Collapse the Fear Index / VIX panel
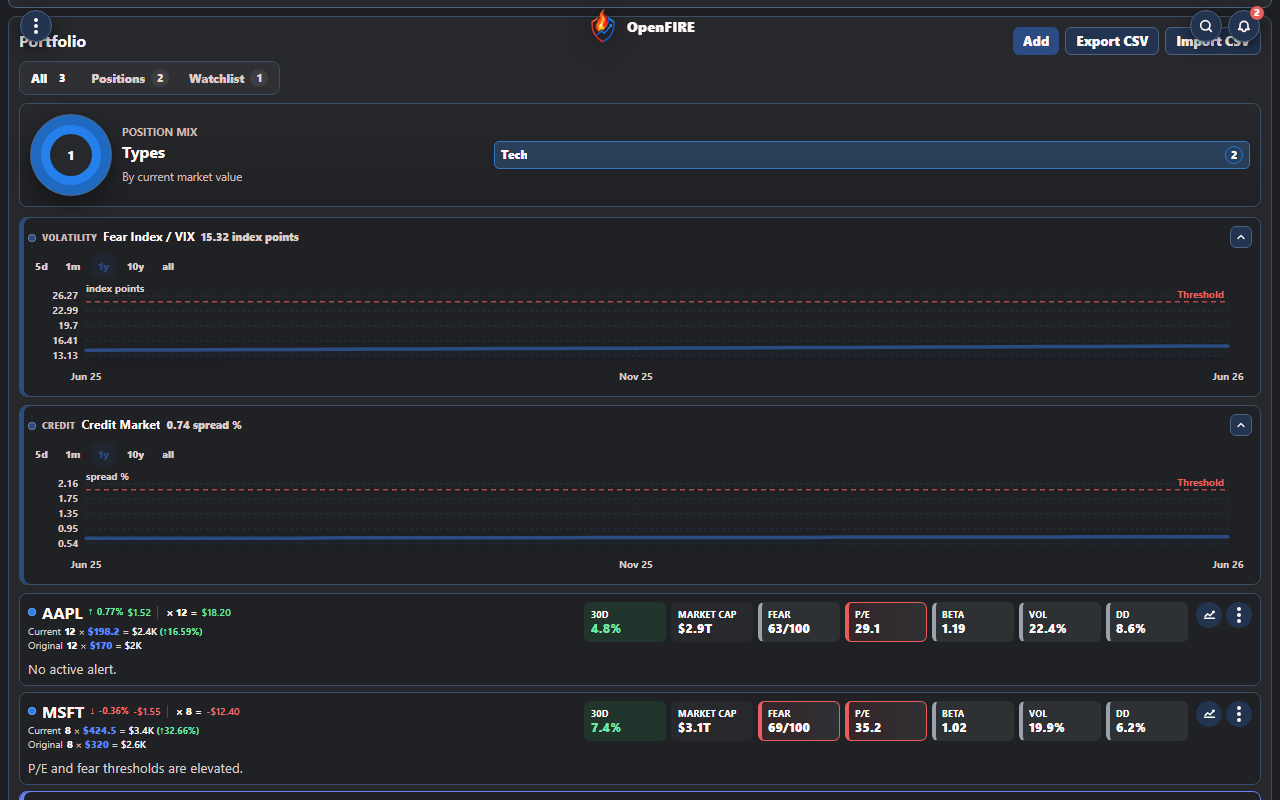The image size is (1280, 800). [x=1241, y=237]
